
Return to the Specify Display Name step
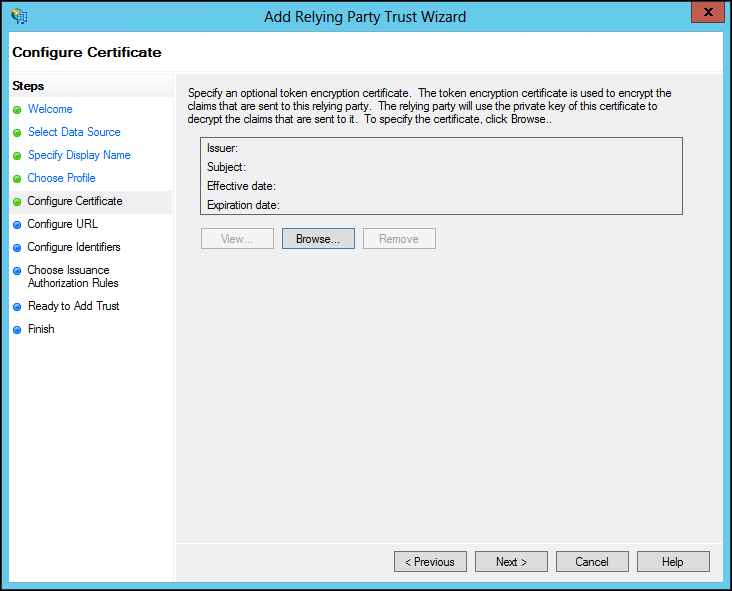(x=79, y=155)
